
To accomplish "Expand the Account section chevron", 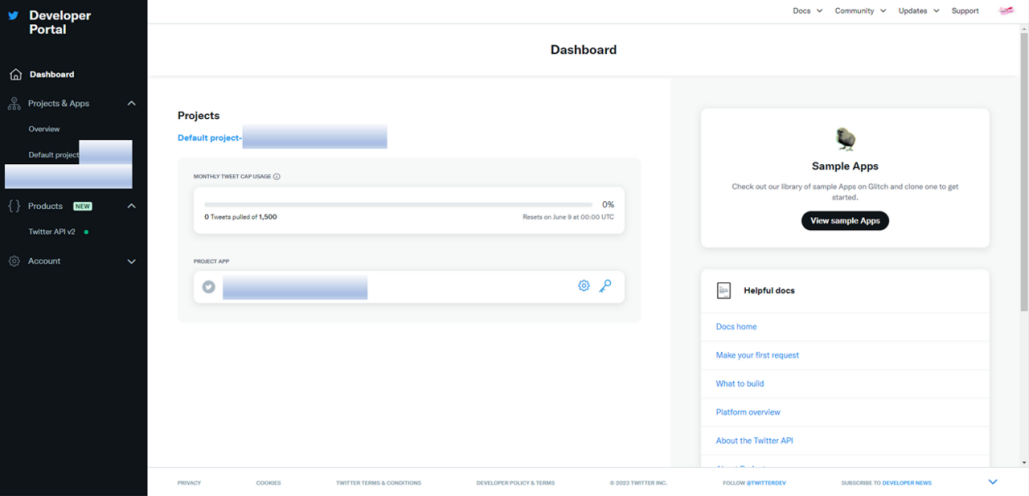I will pyautogui.click(x=131, y=261).
